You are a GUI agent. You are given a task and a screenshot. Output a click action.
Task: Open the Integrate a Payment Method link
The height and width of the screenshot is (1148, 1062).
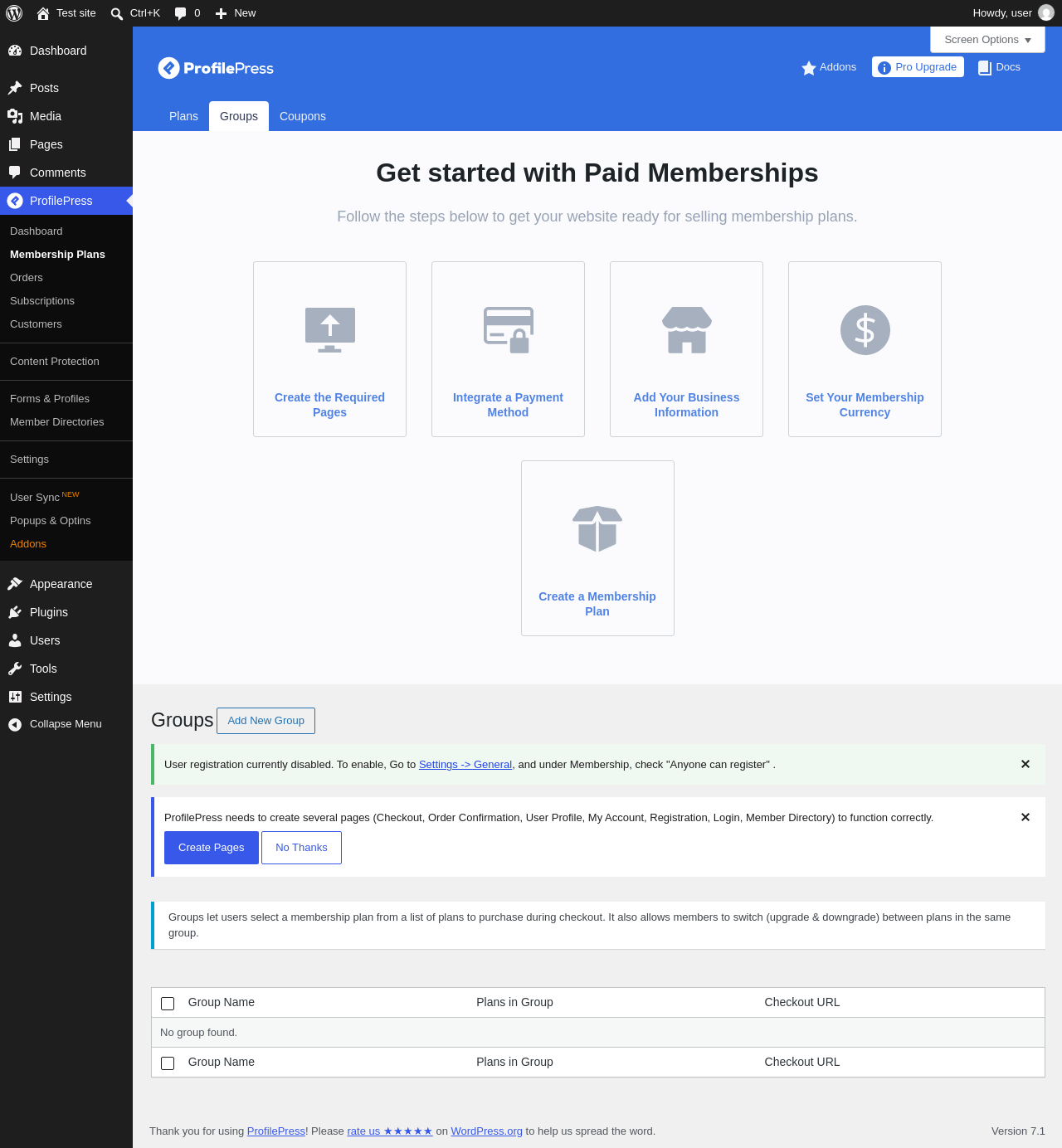(x=508, y=405)
